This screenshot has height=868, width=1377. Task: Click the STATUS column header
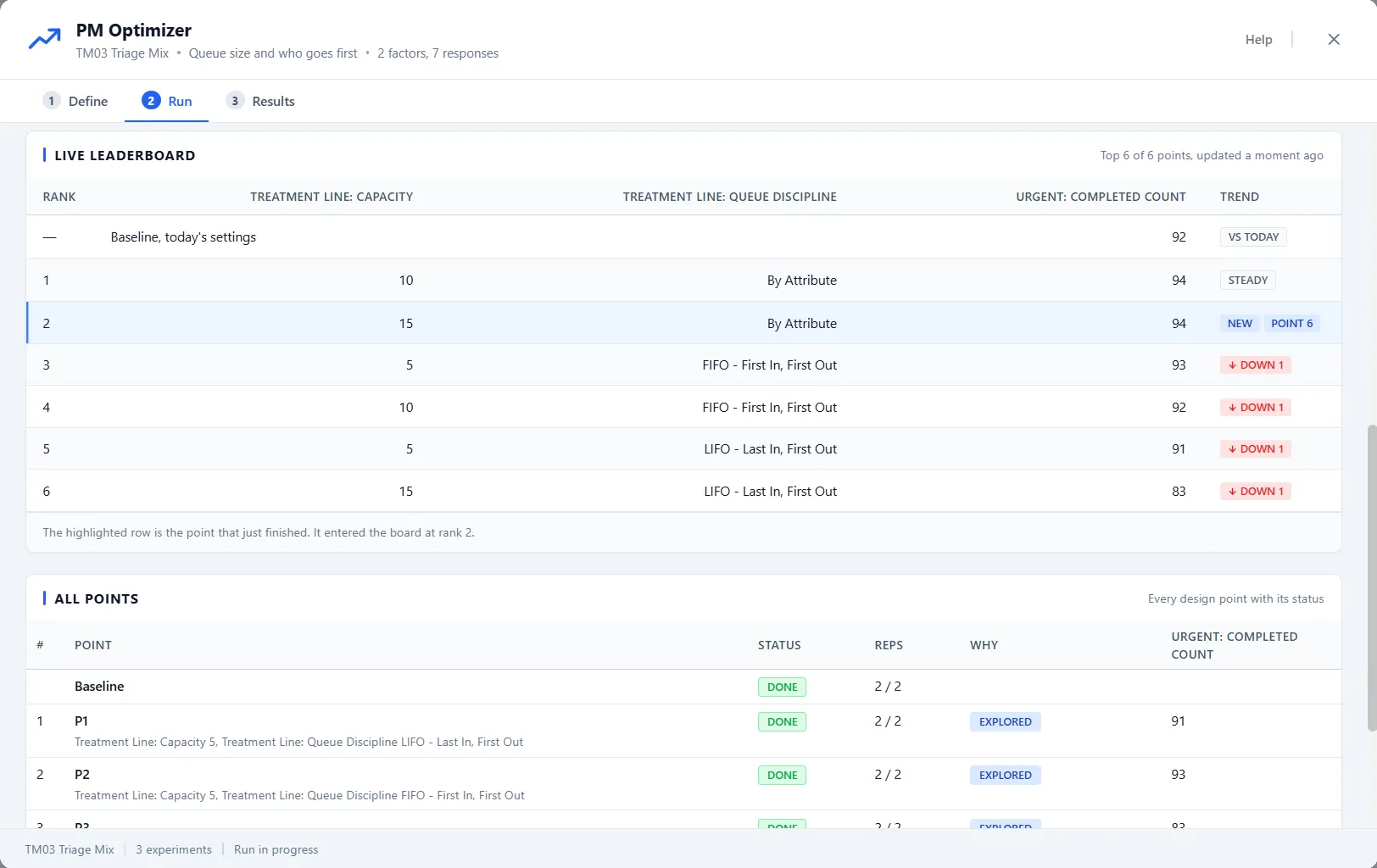pyautogui.click(x=779, y=645)
